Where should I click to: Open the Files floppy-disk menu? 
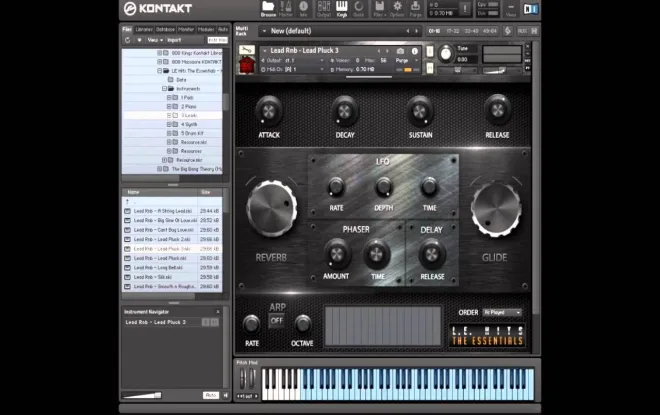379,9
